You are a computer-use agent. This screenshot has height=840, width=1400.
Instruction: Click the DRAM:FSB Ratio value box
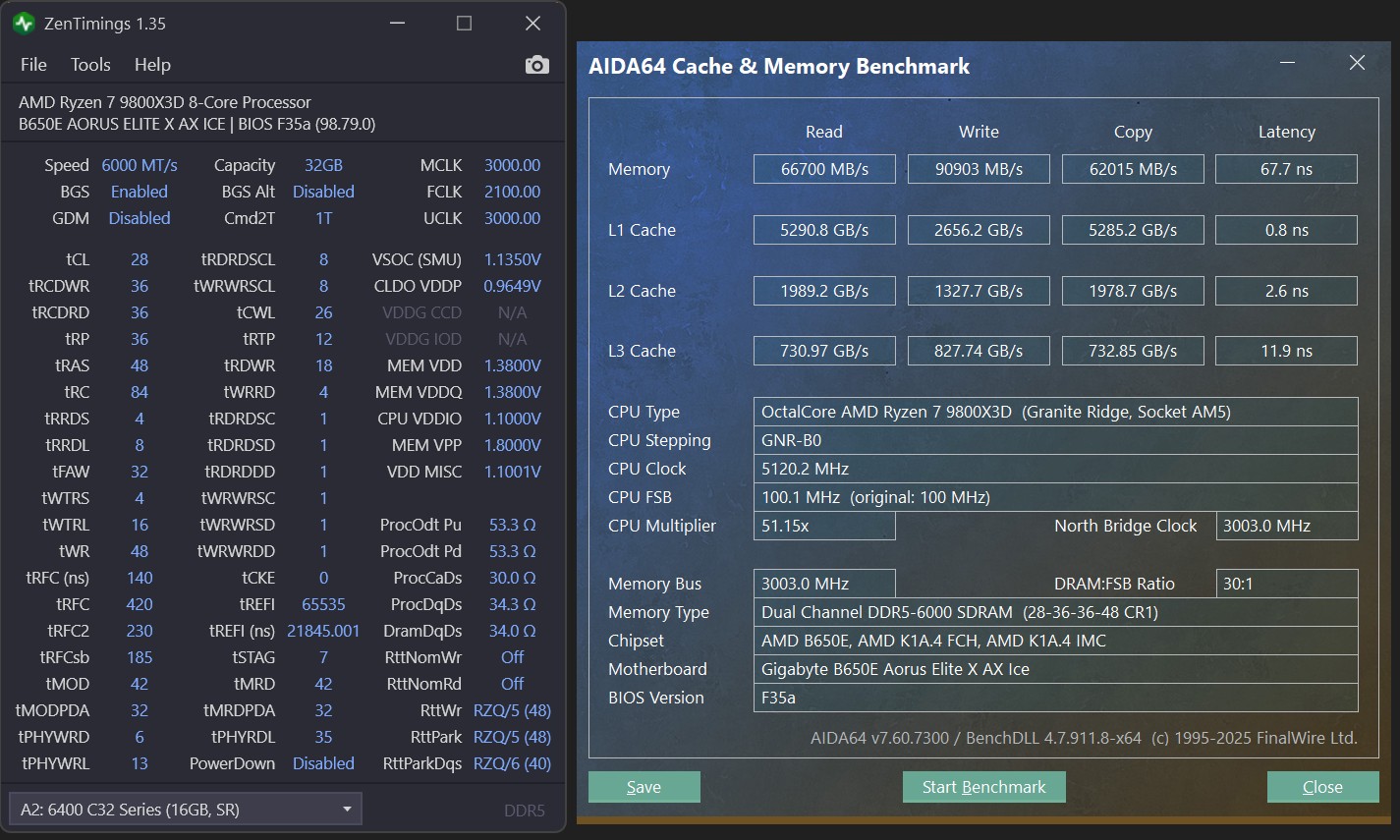click(1286, 583)
